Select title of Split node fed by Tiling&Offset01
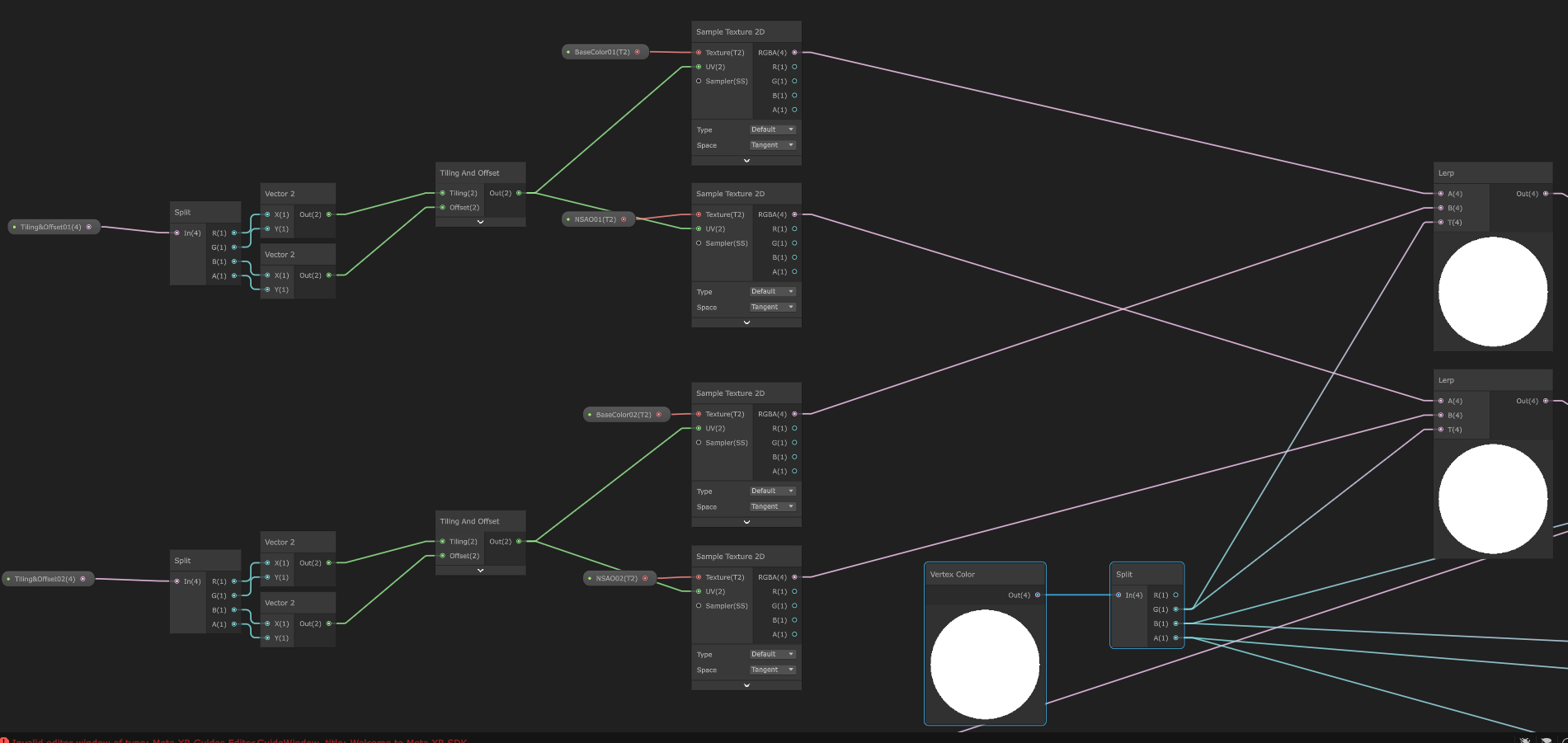The image size is (1568, 743). (182, 213)
